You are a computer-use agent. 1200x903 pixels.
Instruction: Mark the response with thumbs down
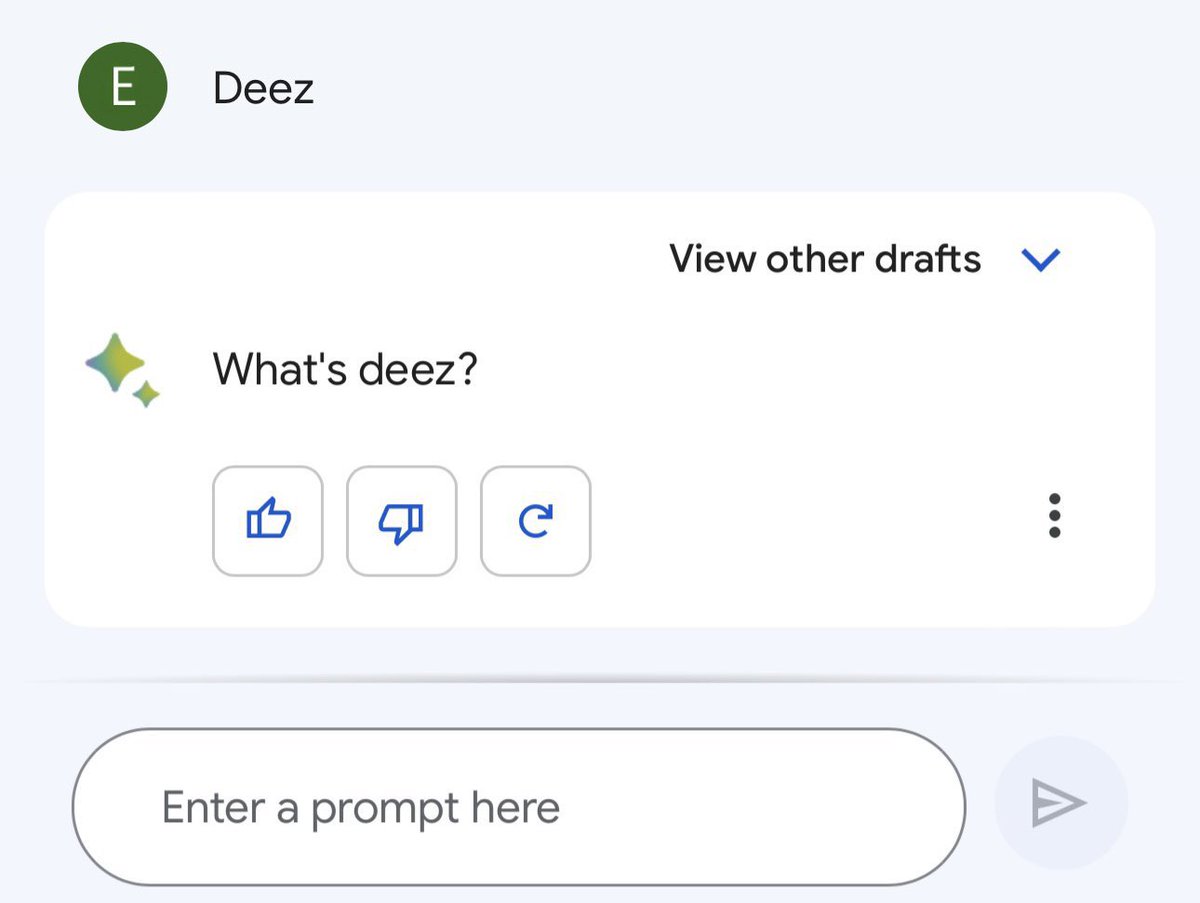[x=401, y=521]
